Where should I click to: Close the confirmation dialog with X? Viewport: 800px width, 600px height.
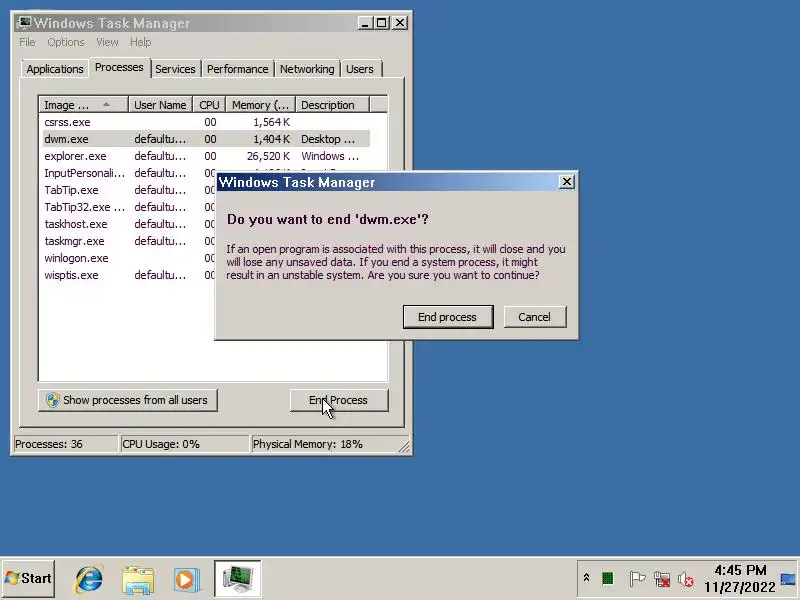(x=566, y=182)
